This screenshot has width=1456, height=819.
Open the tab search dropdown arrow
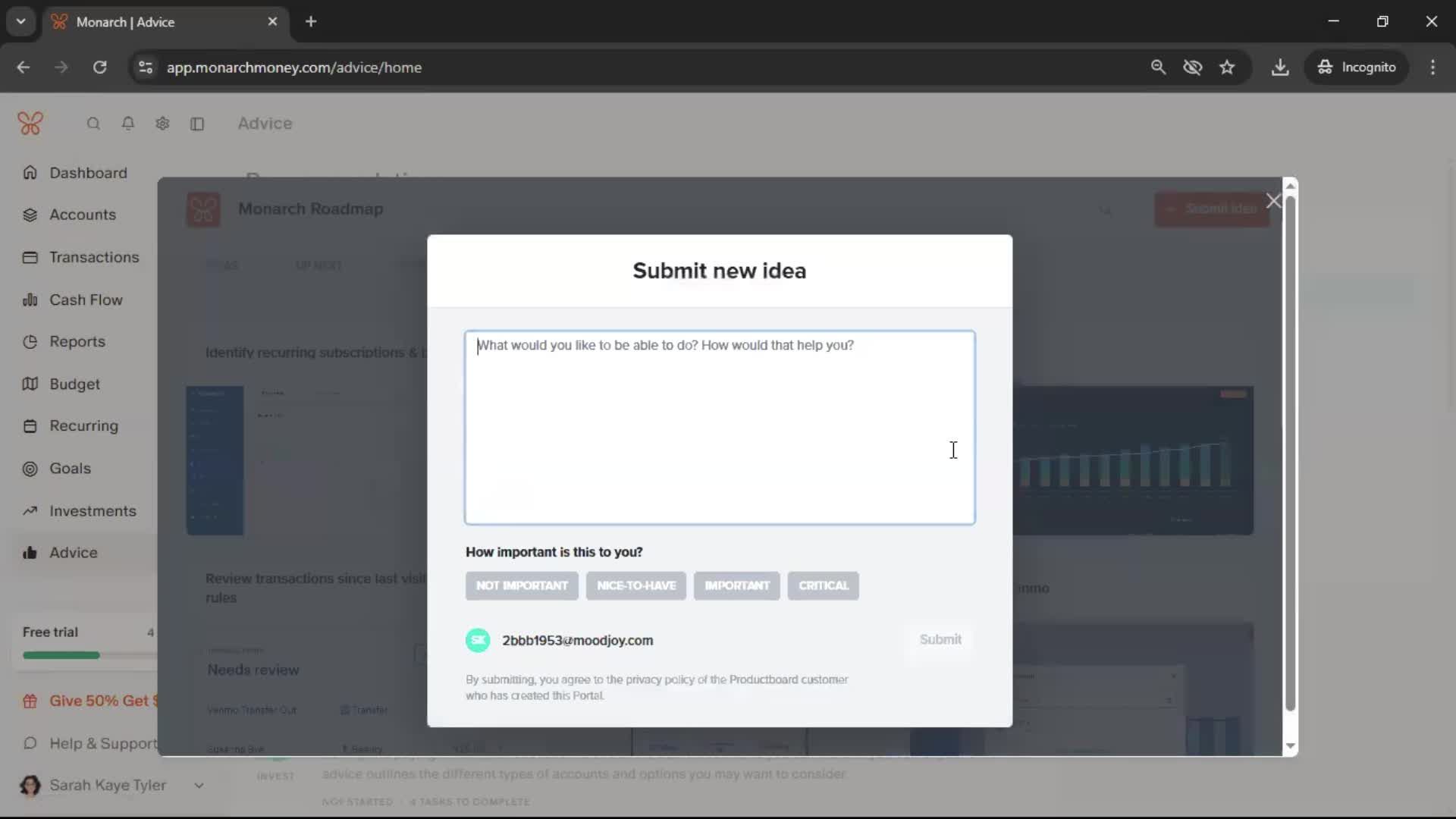tap(21, 21)
